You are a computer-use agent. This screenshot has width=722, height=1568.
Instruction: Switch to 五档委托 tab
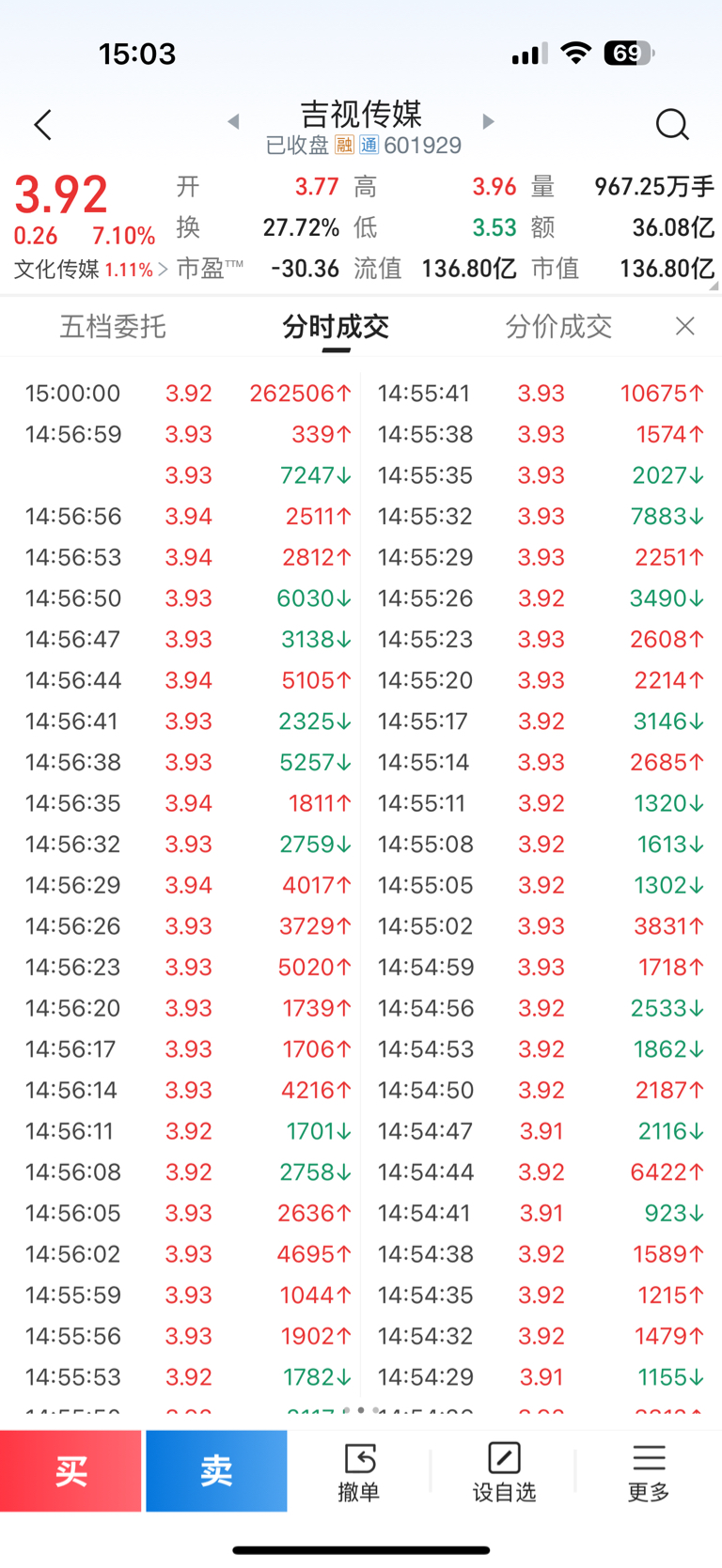click(x=113, y=327)
